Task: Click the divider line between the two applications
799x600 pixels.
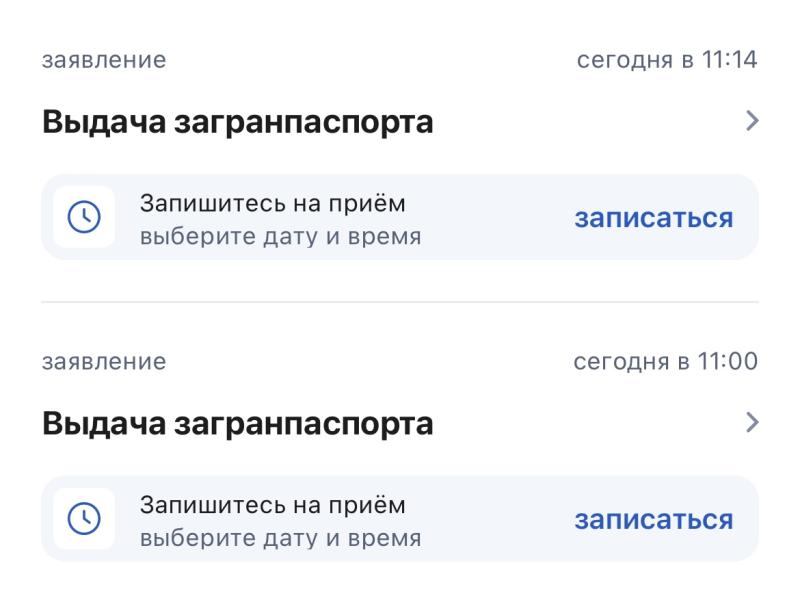Action: point(399,302)
